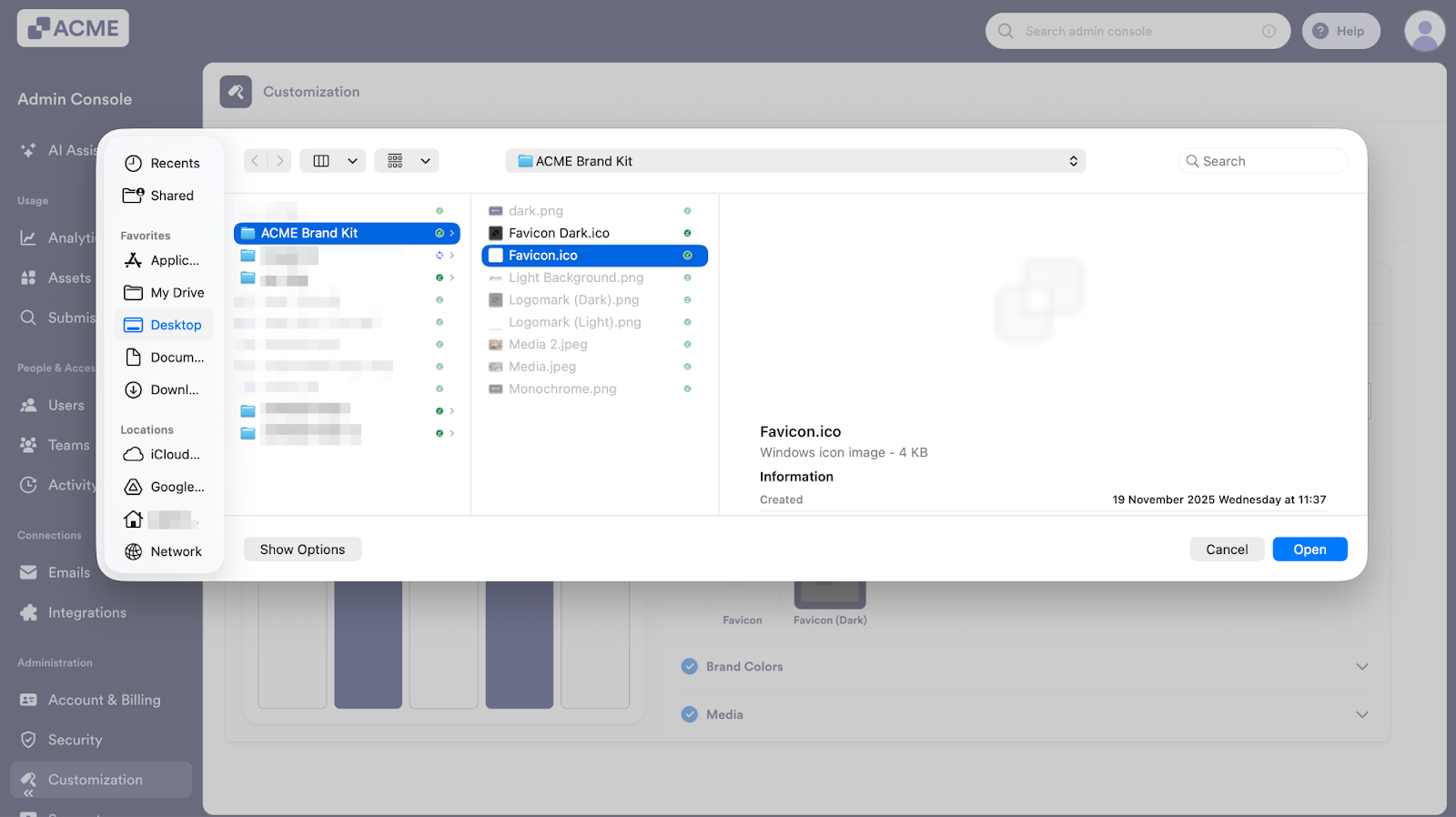The width and height of the screenshot is (1456, 817).
Task: Go back with the dialog's back arrow
Action: coord(256,161)
